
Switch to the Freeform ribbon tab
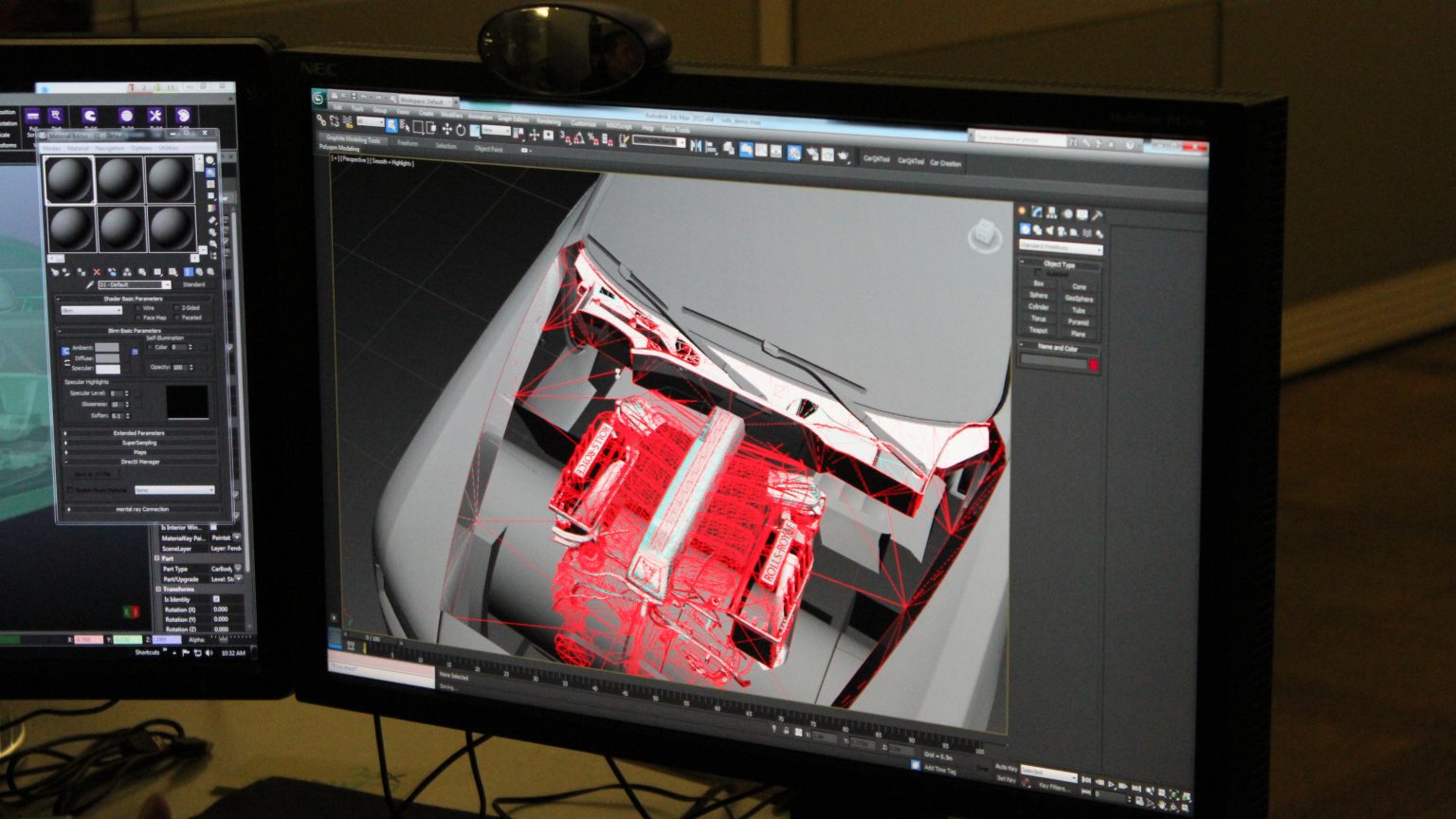[408, 143]
